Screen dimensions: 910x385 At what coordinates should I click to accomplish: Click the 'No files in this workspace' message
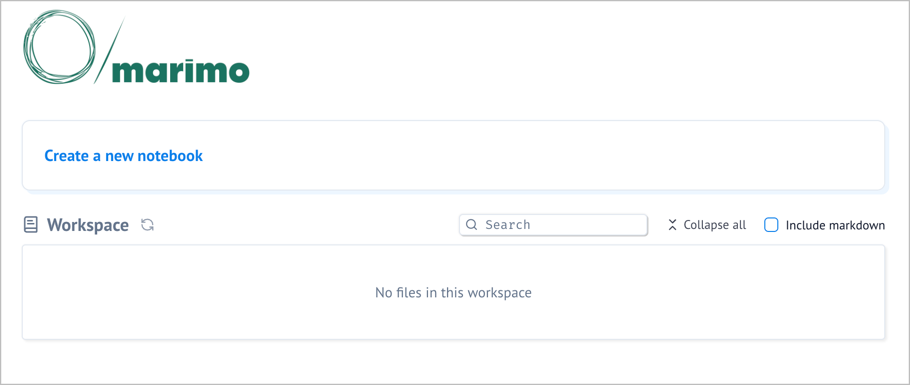453,292
